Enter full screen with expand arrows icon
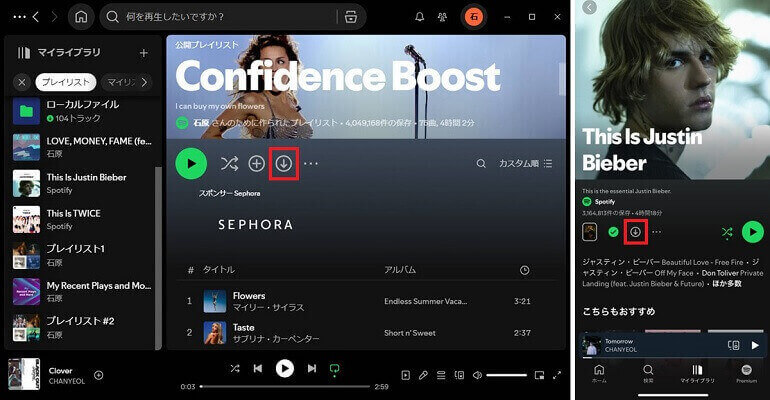This screenshot has width=770, height=400. 557,375
